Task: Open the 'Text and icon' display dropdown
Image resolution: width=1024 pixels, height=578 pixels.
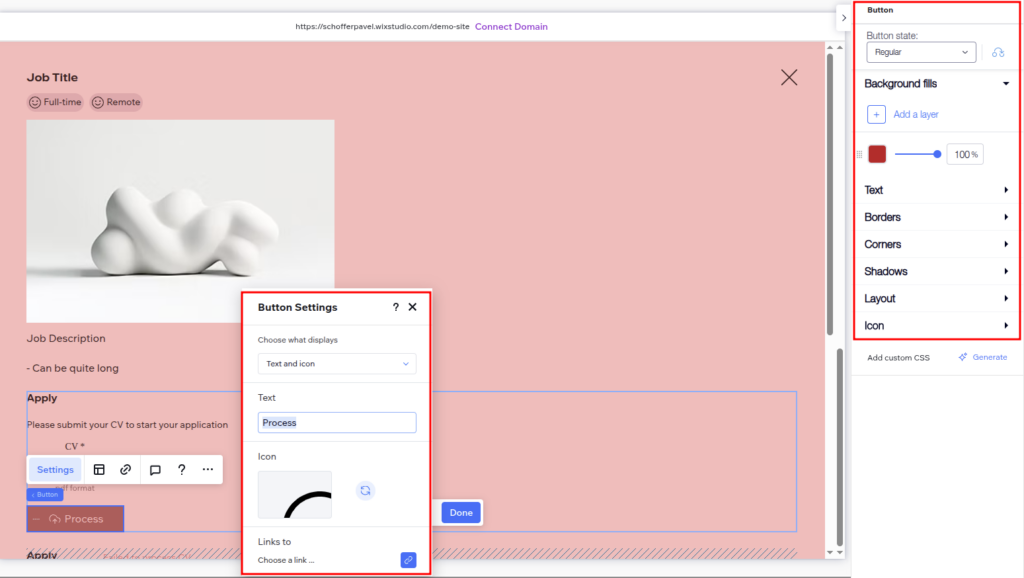Action: pyautogui.click(x=337, y=364)
